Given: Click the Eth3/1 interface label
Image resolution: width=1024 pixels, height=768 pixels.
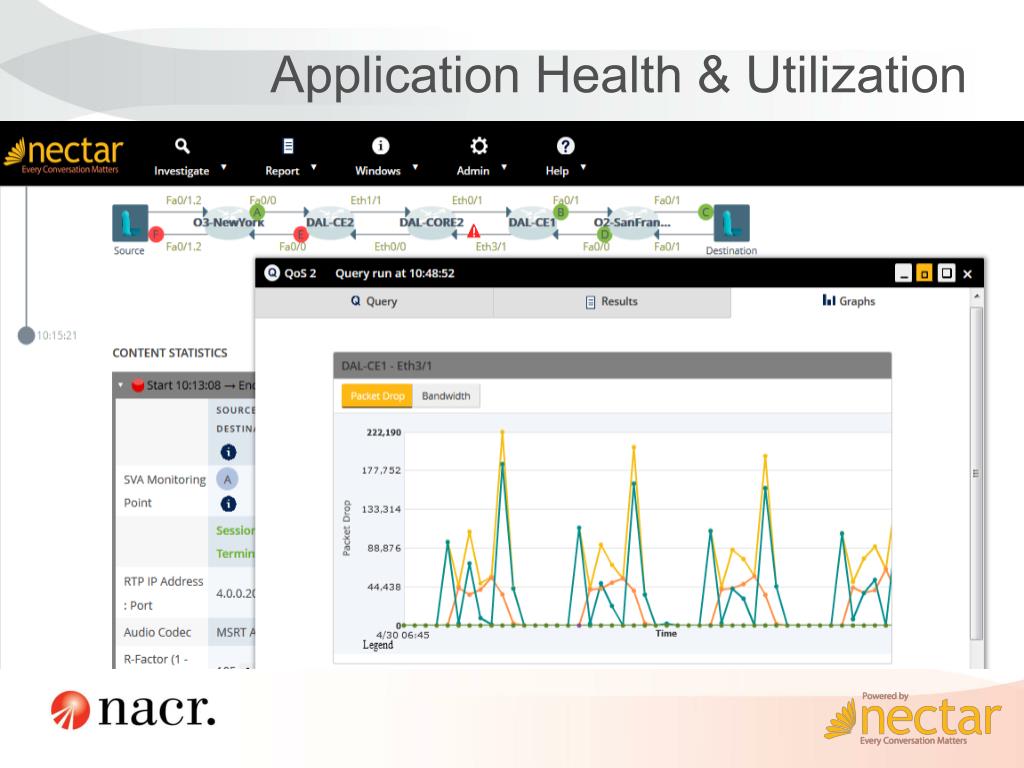Looking at the screenshot, I should click(491, 246).
